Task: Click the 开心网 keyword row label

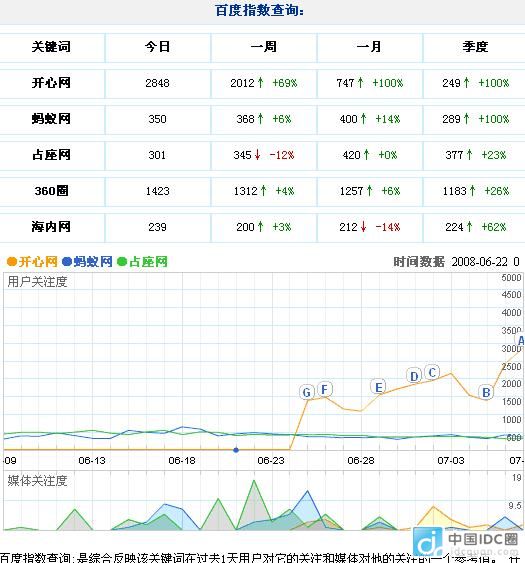Action: coord(51,83)
